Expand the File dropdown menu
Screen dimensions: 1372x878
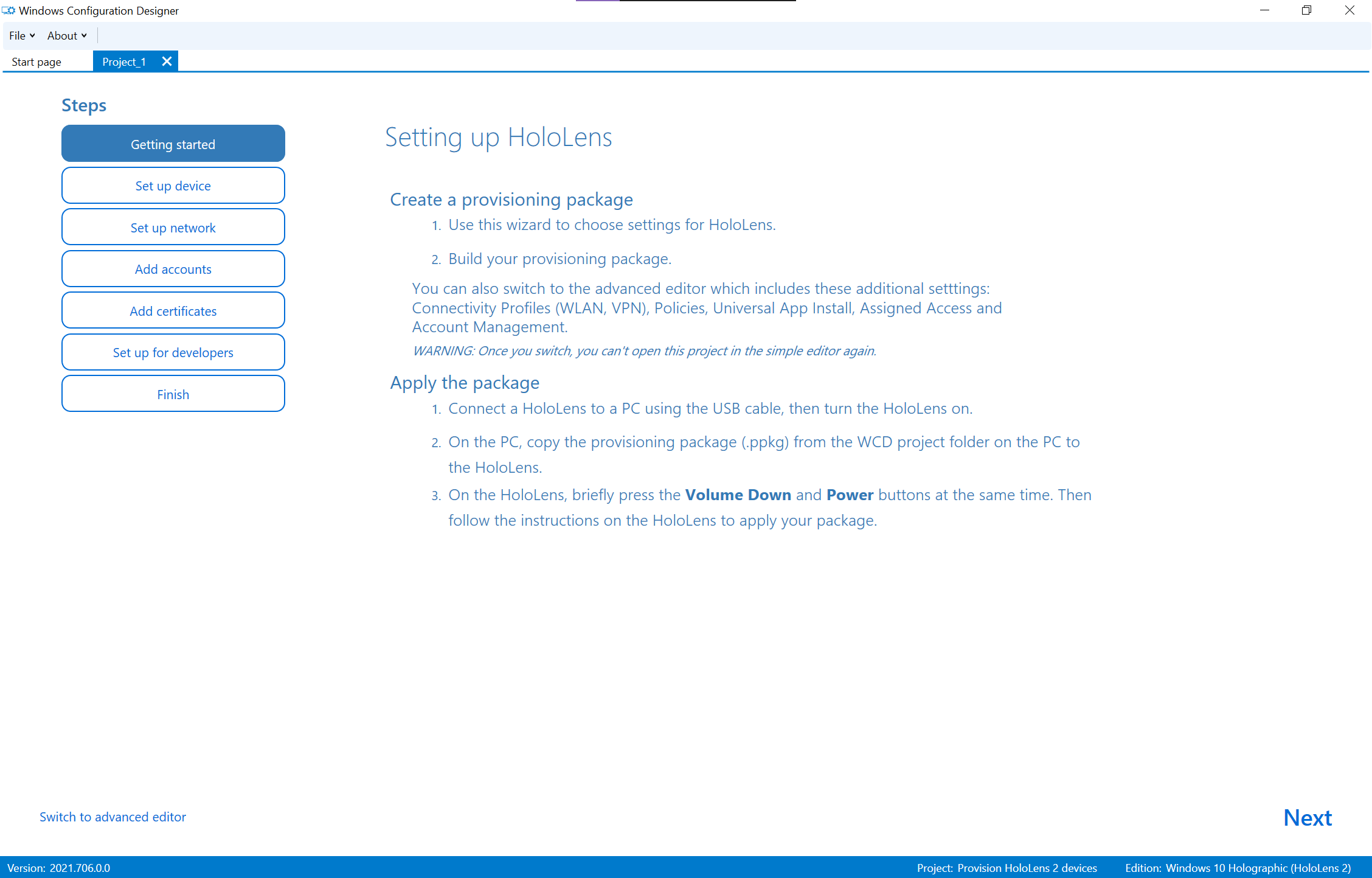[x=20, y=35]
